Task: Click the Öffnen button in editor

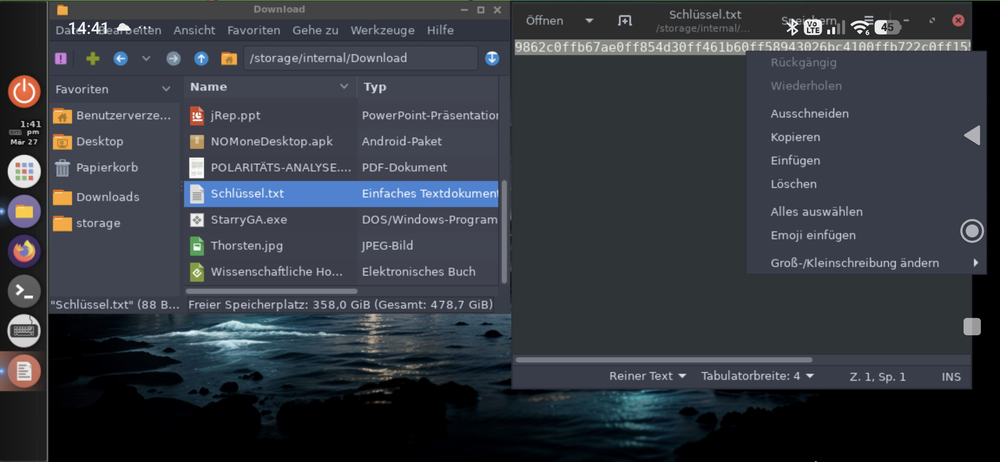Action: [545, 21]
